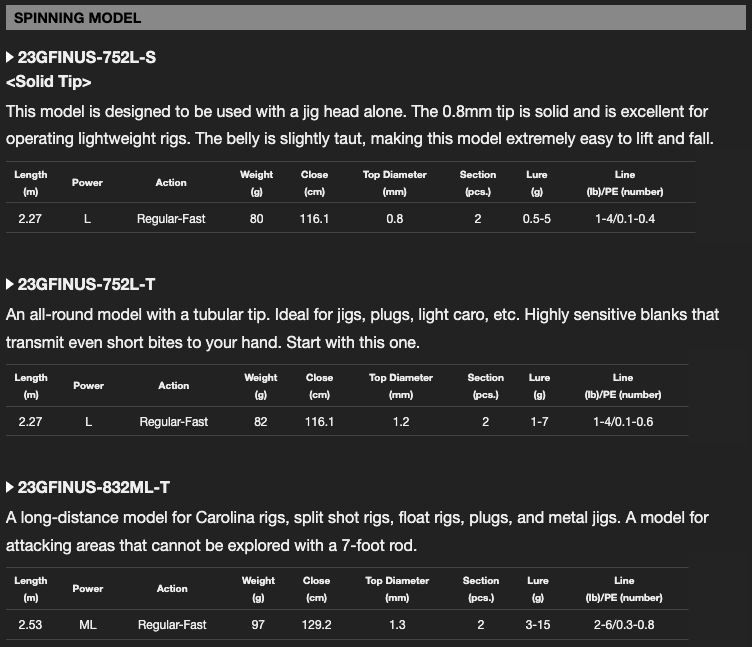Click the triangle beside 23GFINUS-832ML-T

10,487
